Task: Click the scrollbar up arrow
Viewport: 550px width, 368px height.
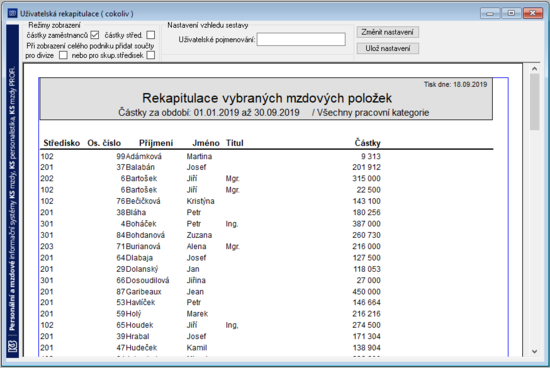Action: (x=534, y=69)
